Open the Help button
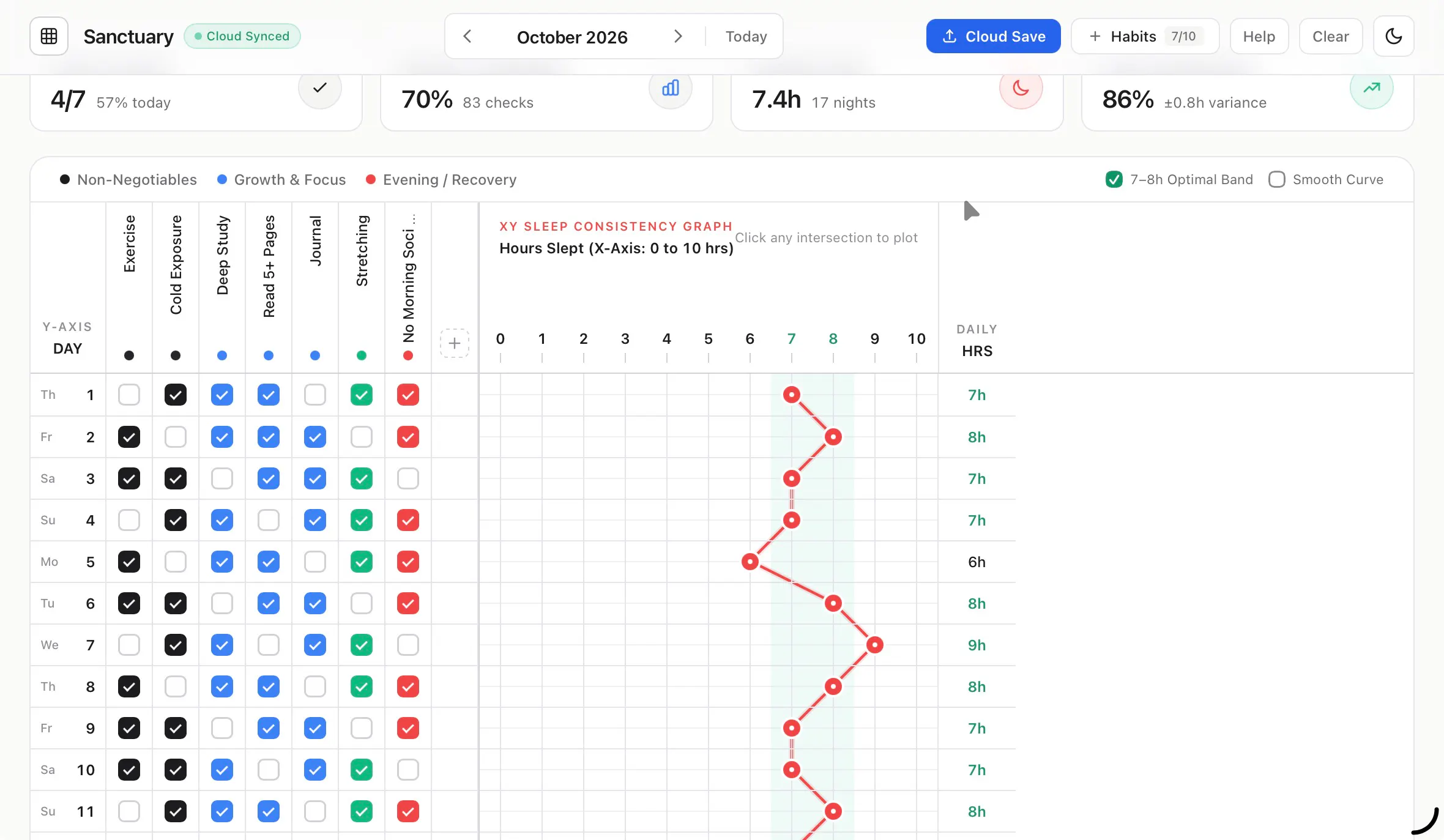 1259,36
